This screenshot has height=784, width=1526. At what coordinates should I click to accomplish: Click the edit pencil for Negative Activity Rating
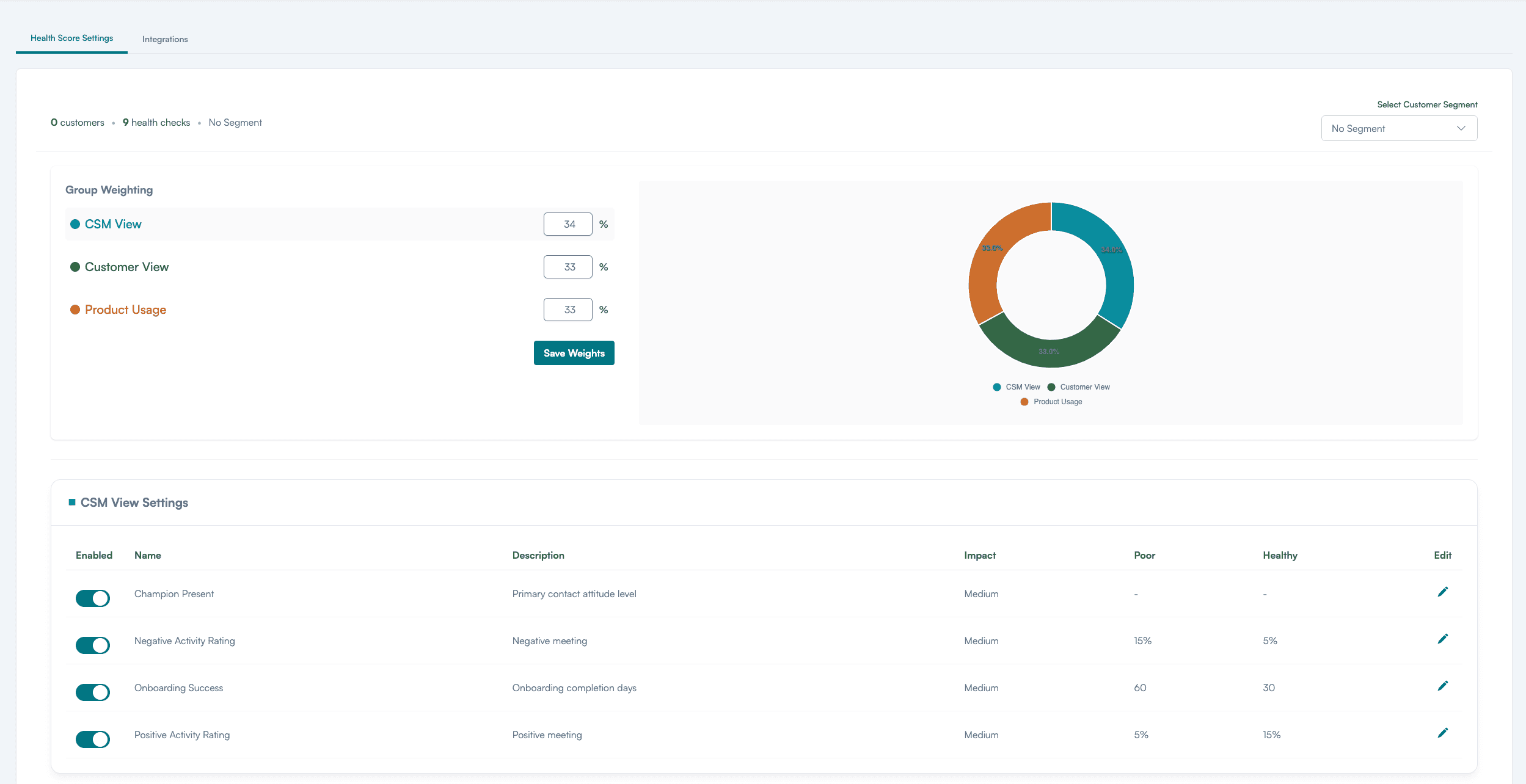(x=1443, y=638)
